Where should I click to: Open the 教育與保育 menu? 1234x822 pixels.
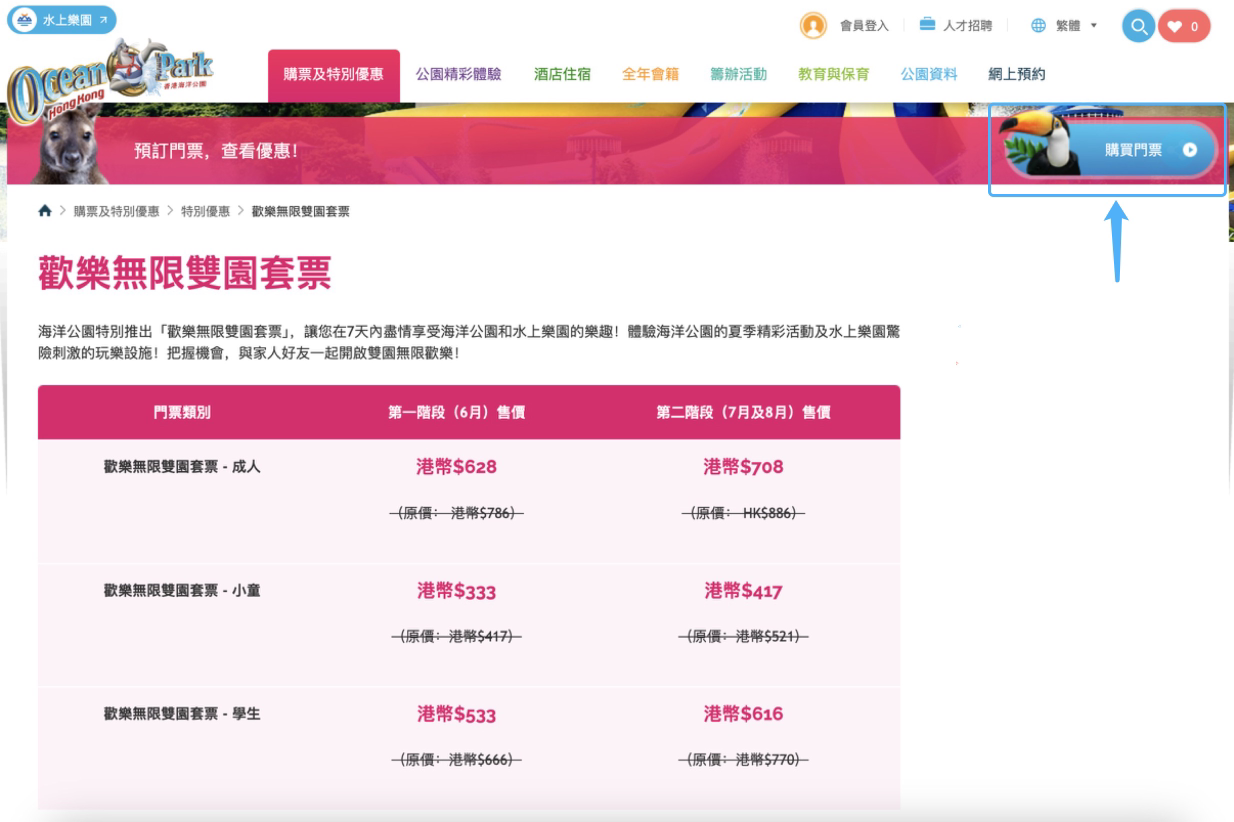coord(833,75)
